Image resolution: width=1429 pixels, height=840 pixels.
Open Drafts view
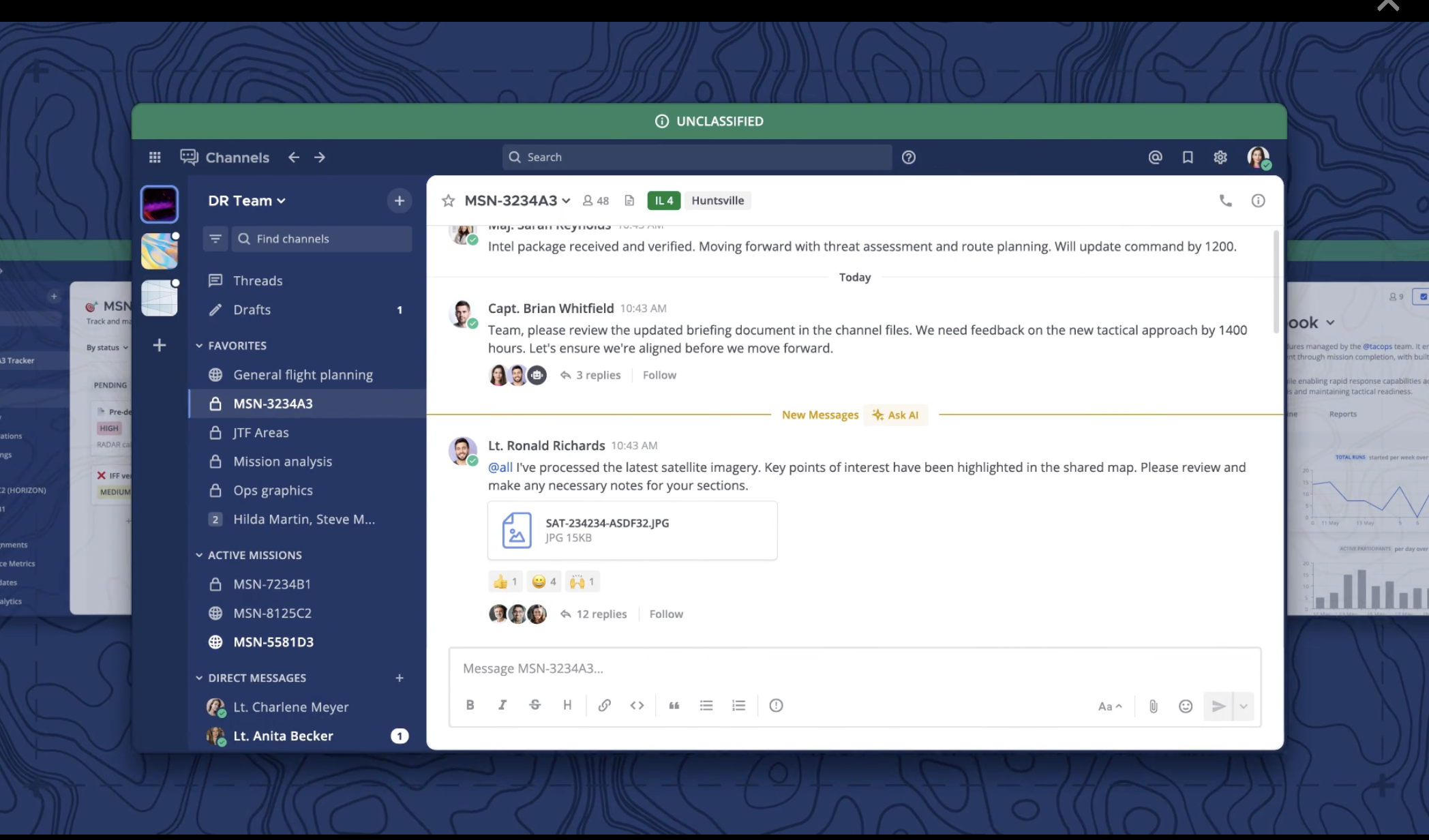tap(307, 310)
